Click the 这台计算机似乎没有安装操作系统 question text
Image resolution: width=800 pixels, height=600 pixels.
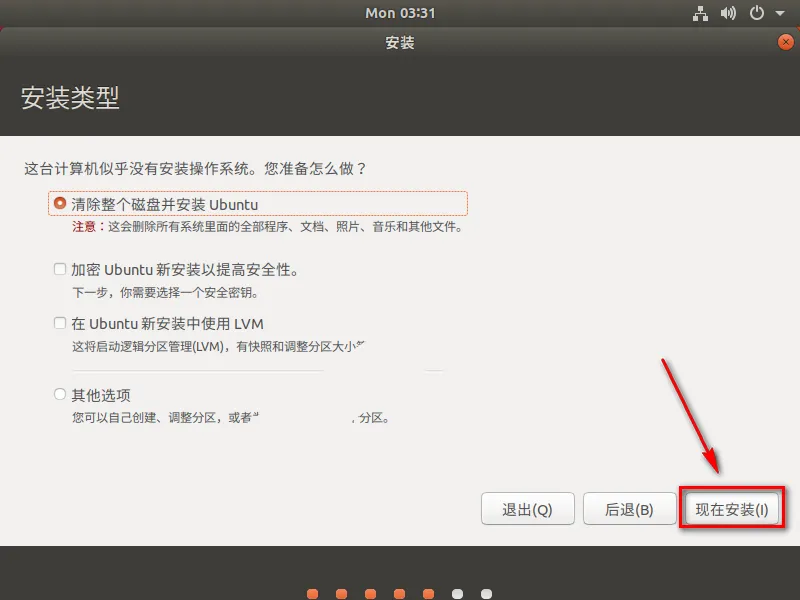195,168
